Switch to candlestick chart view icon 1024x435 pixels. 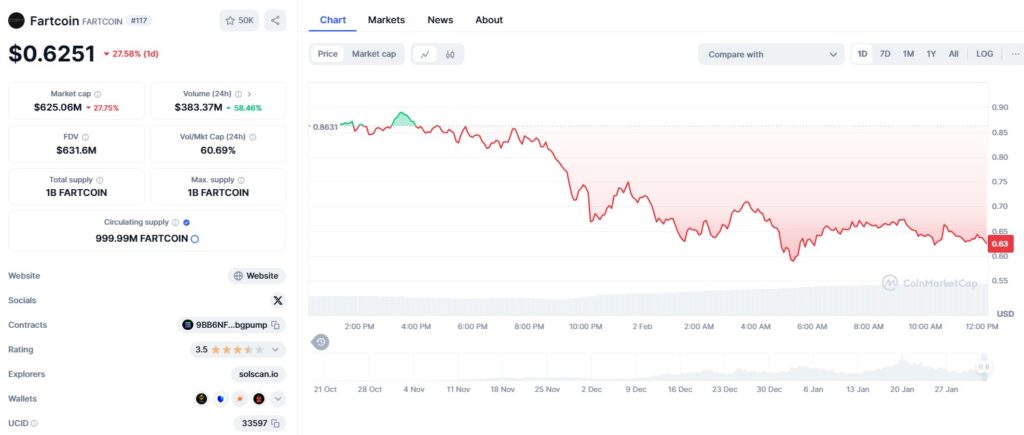[x=451, y=54]
